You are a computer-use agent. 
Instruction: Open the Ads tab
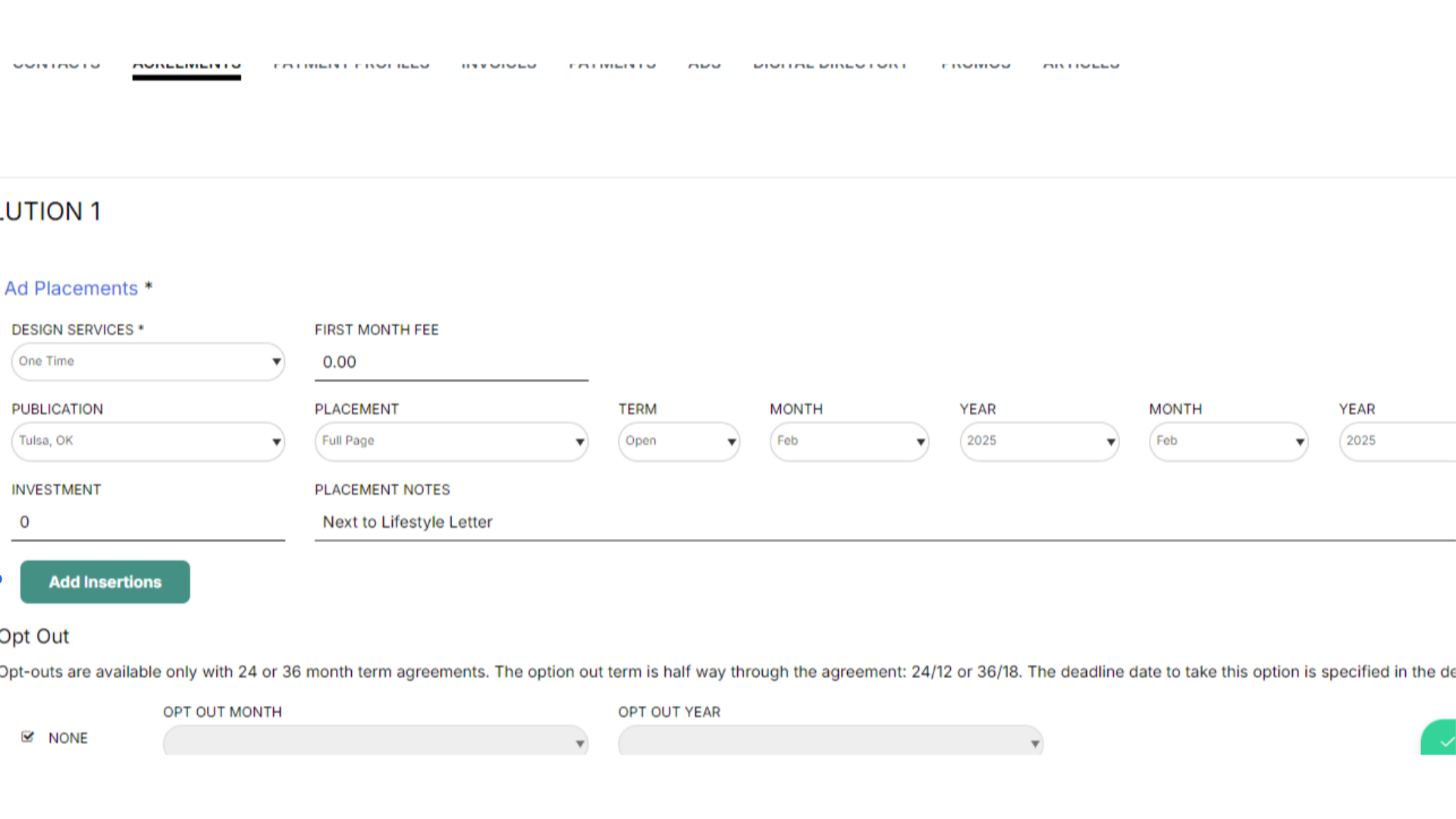coord(704,65)
